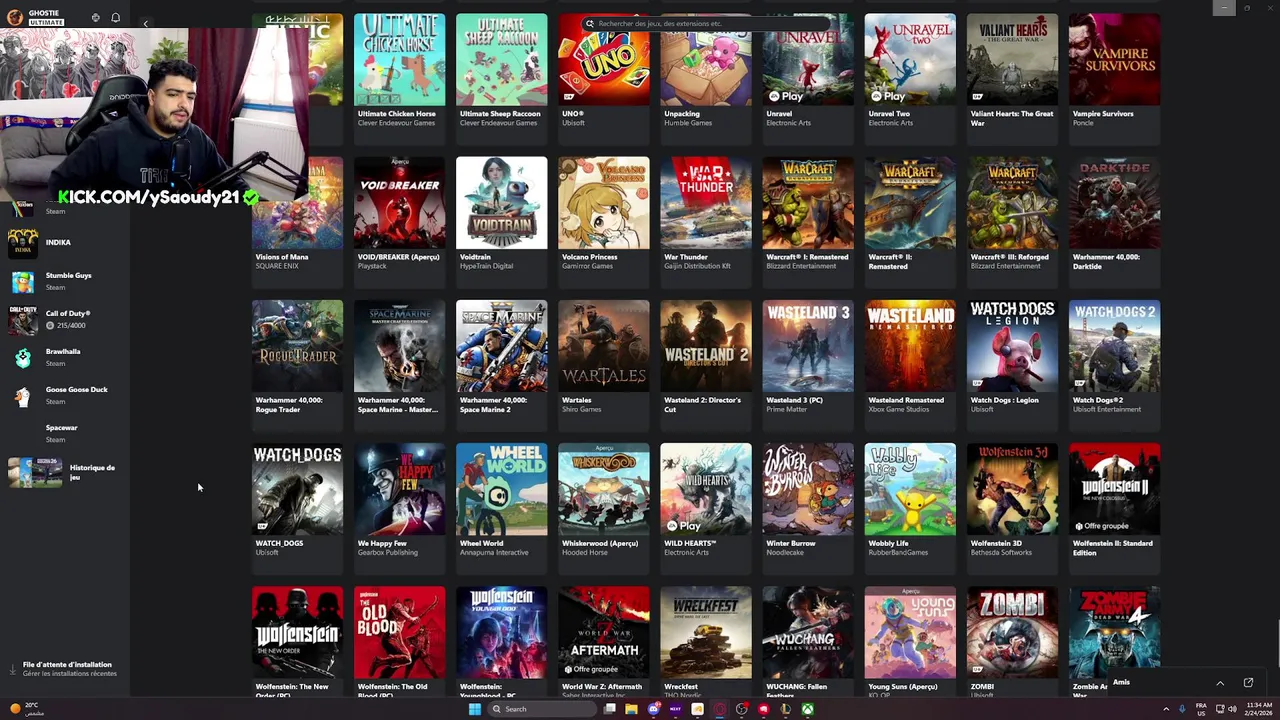Open the Windows Start menu

click(475, 709)
